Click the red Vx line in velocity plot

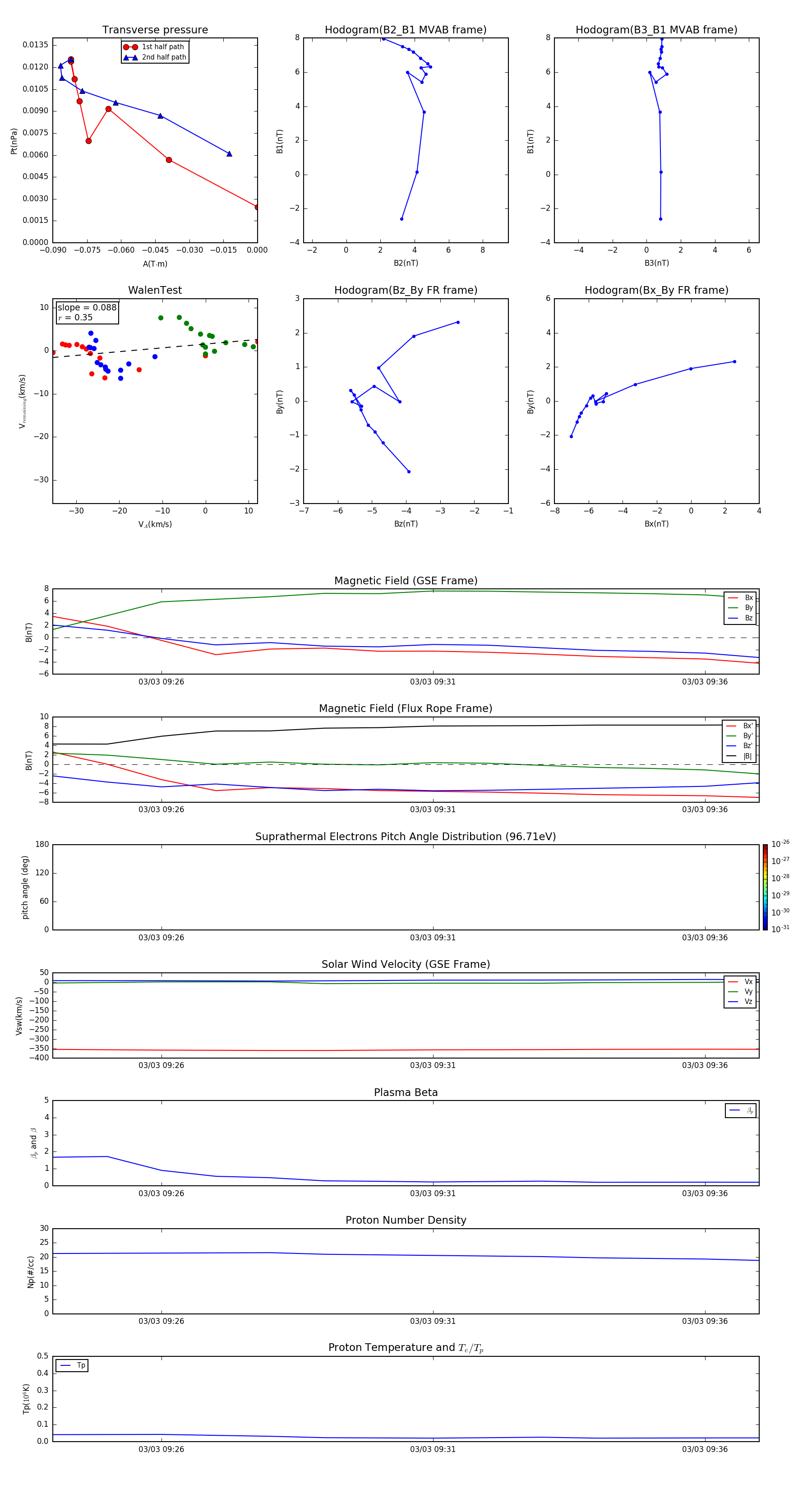coord(406,1050)
